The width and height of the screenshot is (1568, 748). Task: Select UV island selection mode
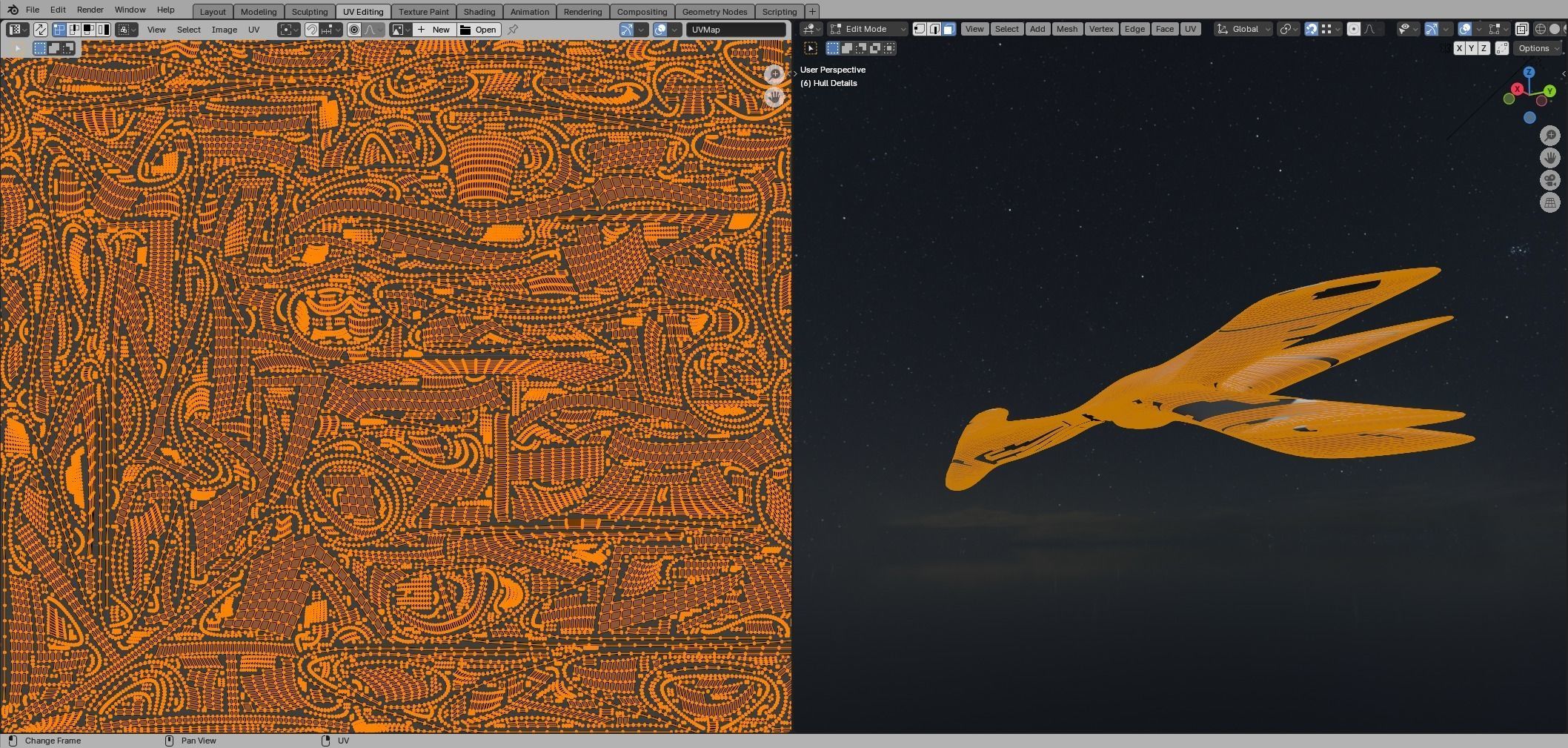[104, 30]
